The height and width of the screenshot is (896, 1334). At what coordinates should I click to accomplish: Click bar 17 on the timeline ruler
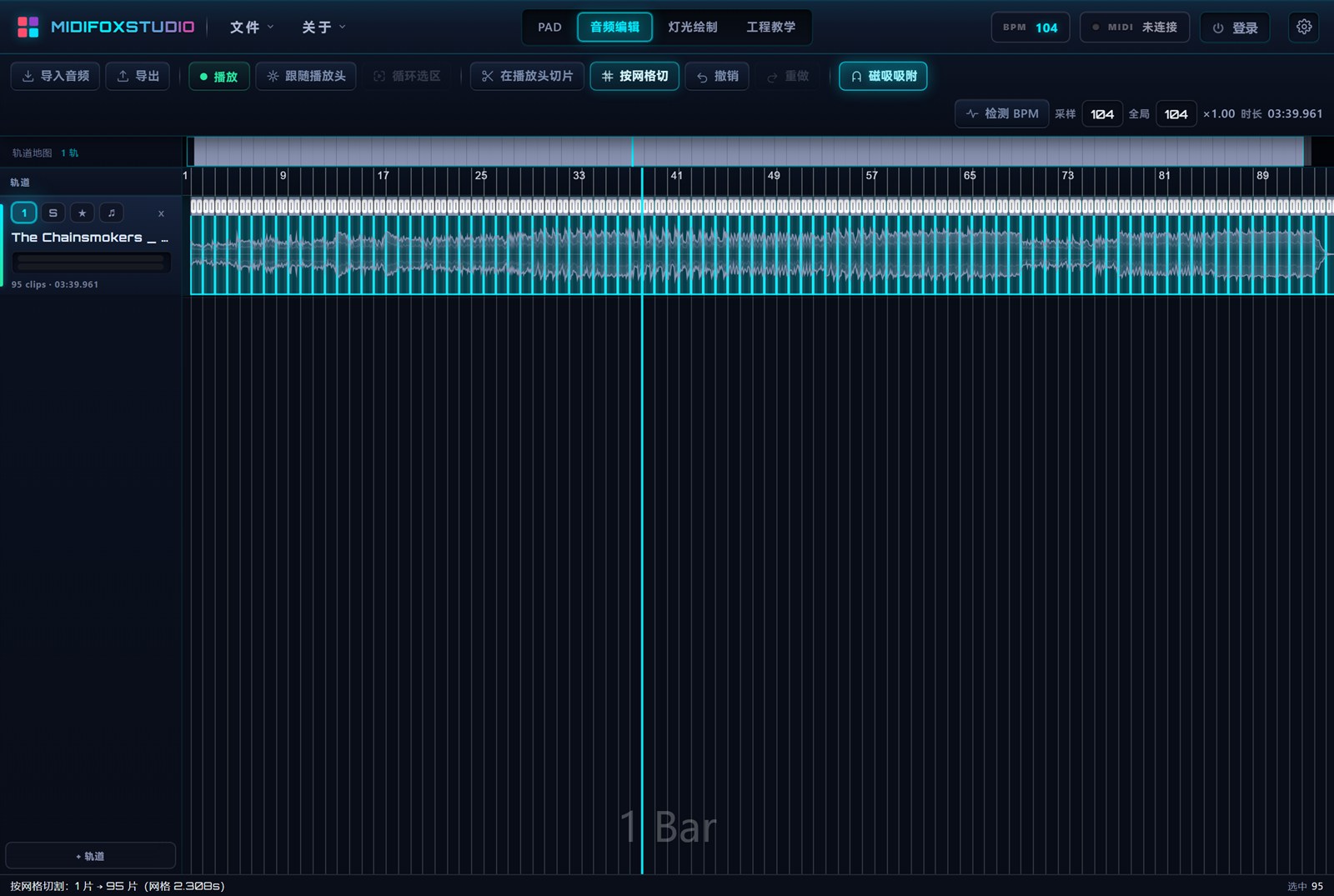coord(383,176)
